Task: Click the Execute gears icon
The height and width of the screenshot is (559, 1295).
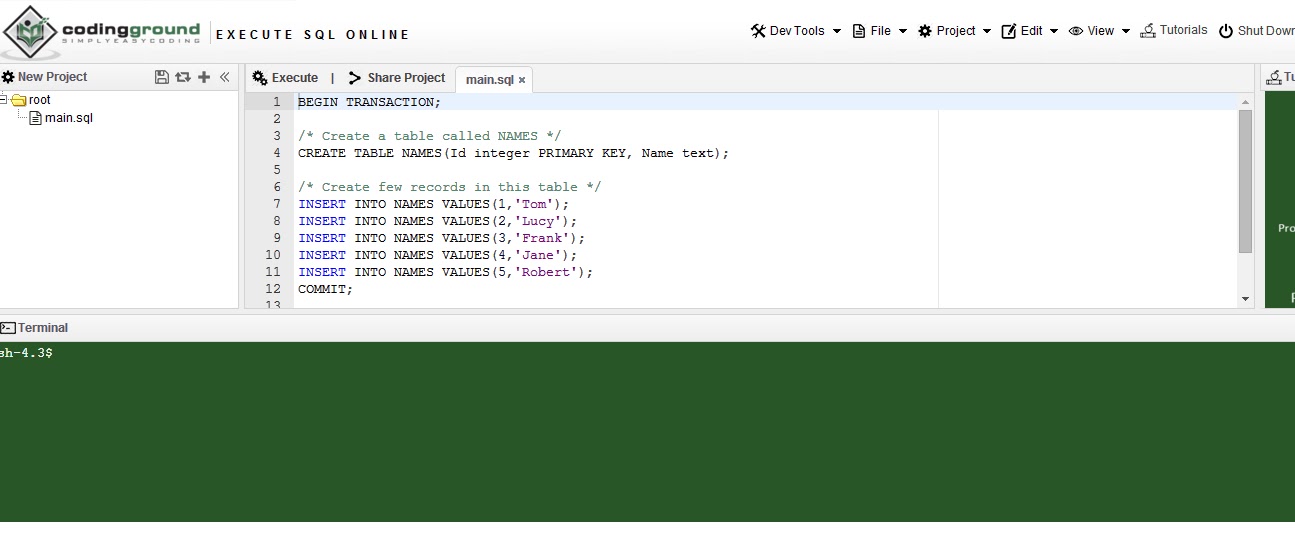Action: 260,78
